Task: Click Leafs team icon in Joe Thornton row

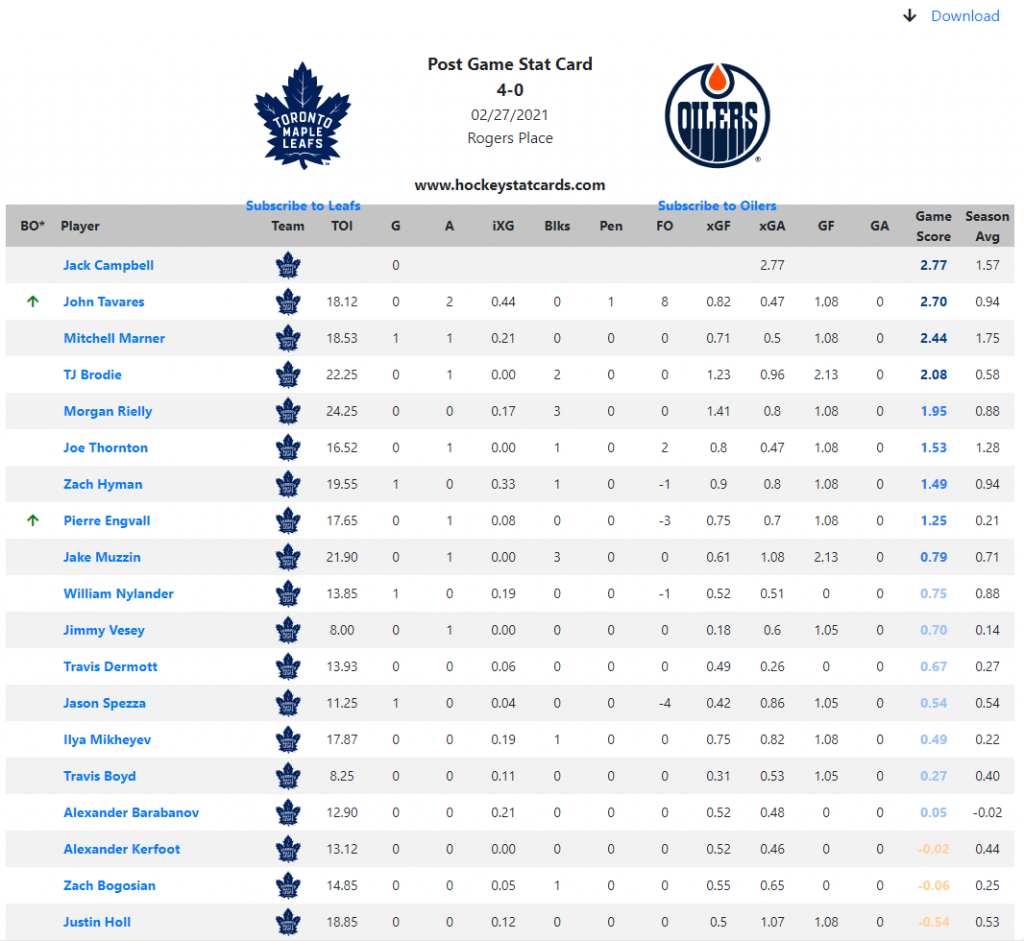Action: pos(288,449)
